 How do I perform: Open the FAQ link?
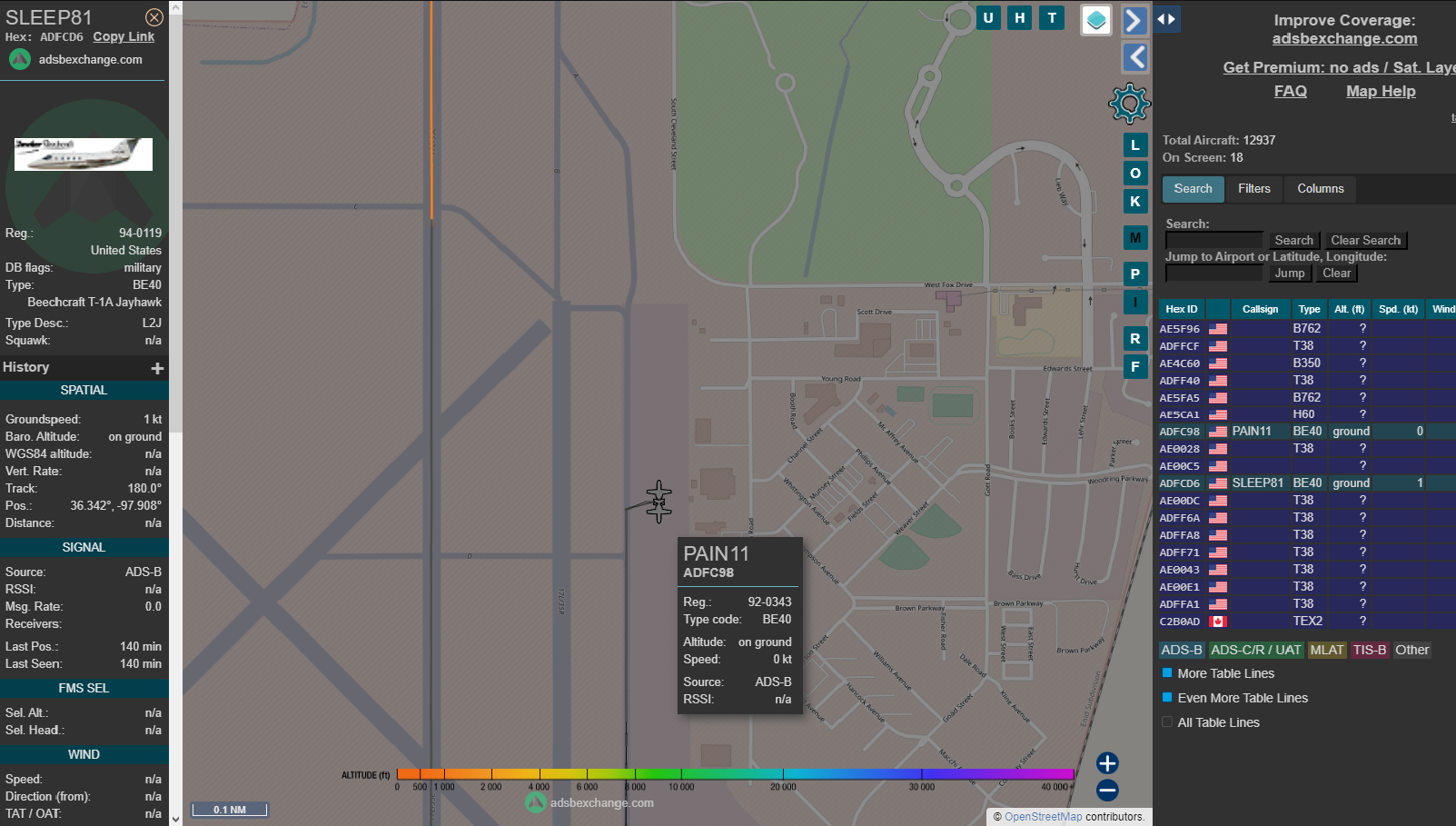(x=1290, y=91)
